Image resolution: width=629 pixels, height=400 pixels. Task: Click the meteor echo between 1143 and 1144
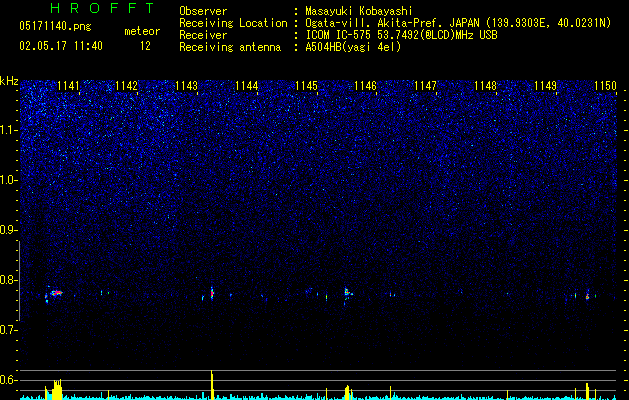tap(212, 294)
